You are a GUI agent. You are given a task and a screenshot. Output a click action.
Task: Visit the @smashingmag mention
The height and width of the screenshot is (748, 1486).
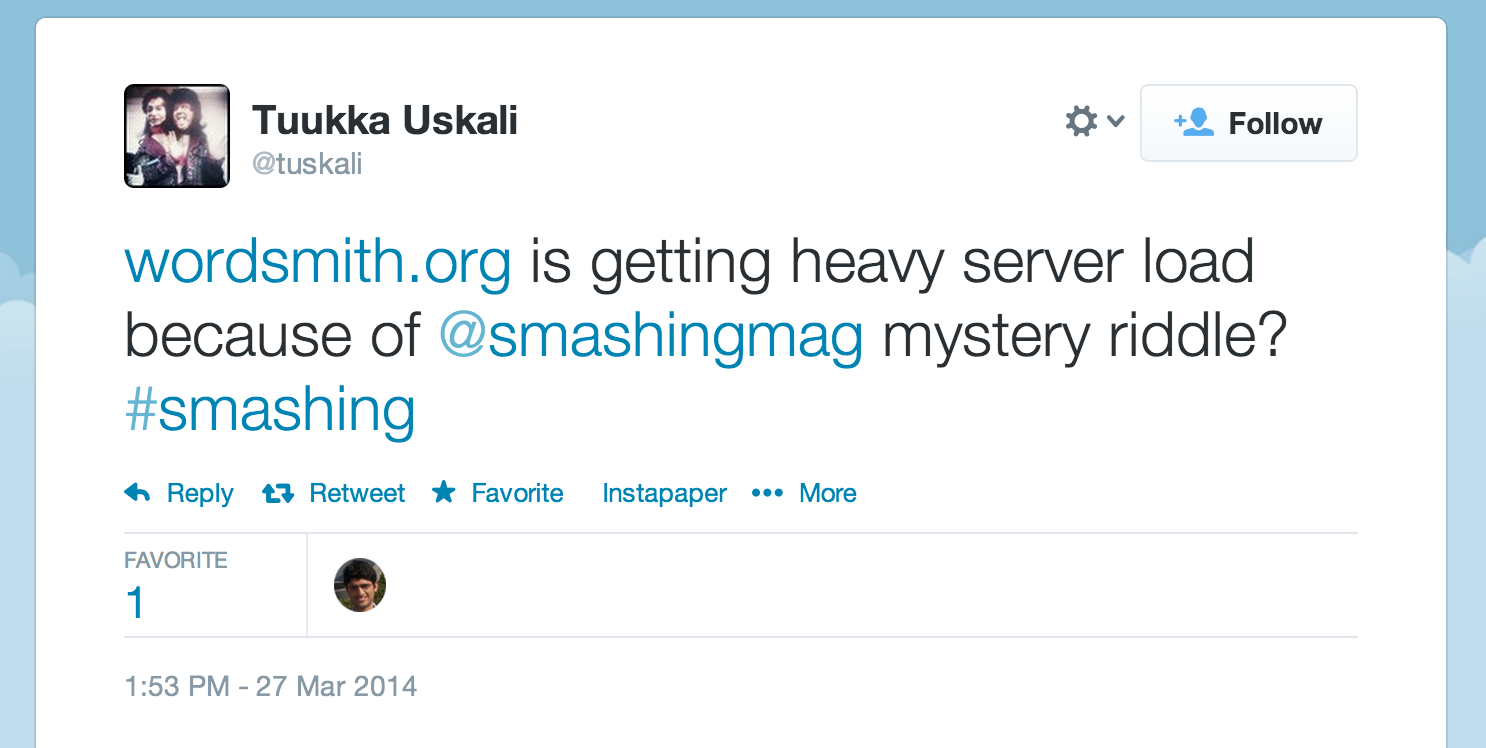pyautogui.click(x=651, y=337)
